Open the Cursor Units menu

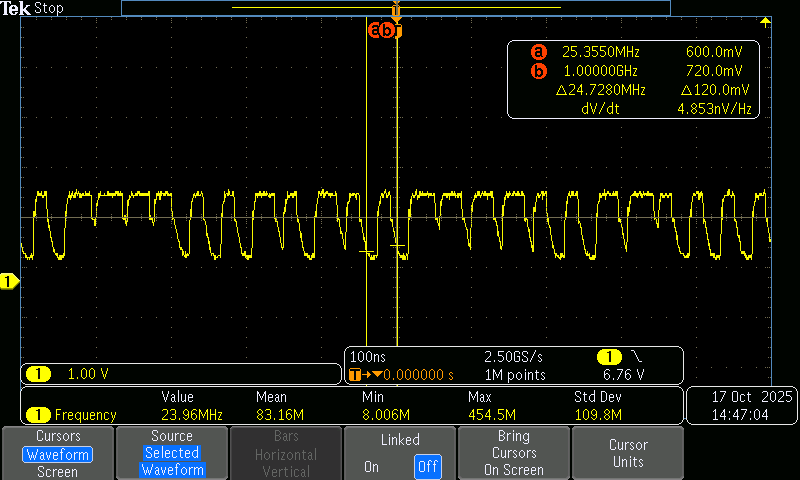(x=628, y=453)
